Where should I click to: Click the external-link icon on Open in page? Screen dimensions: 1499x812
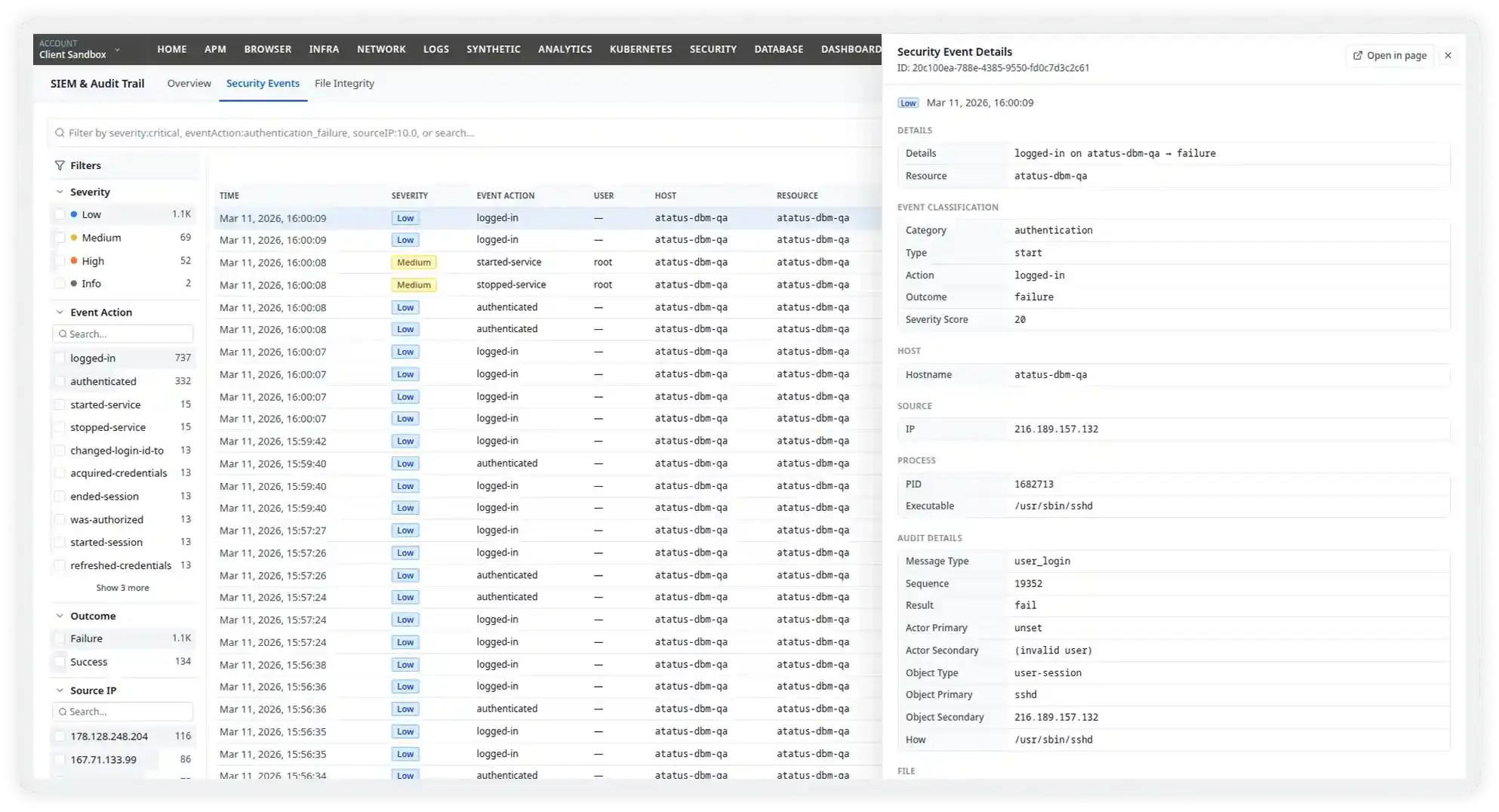point(1356,55)
